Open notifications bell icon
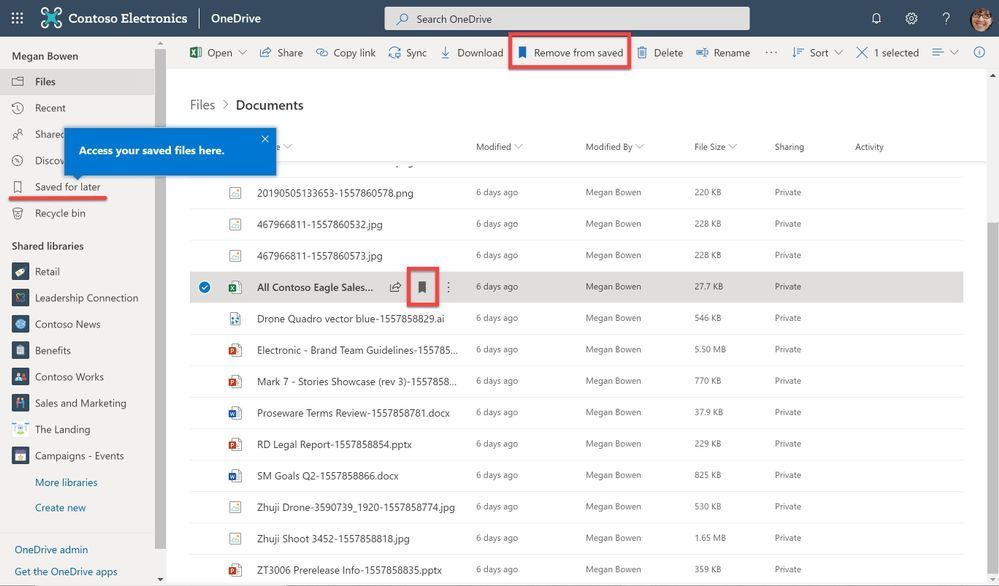 pyautogui.click(x=876, y=18)
